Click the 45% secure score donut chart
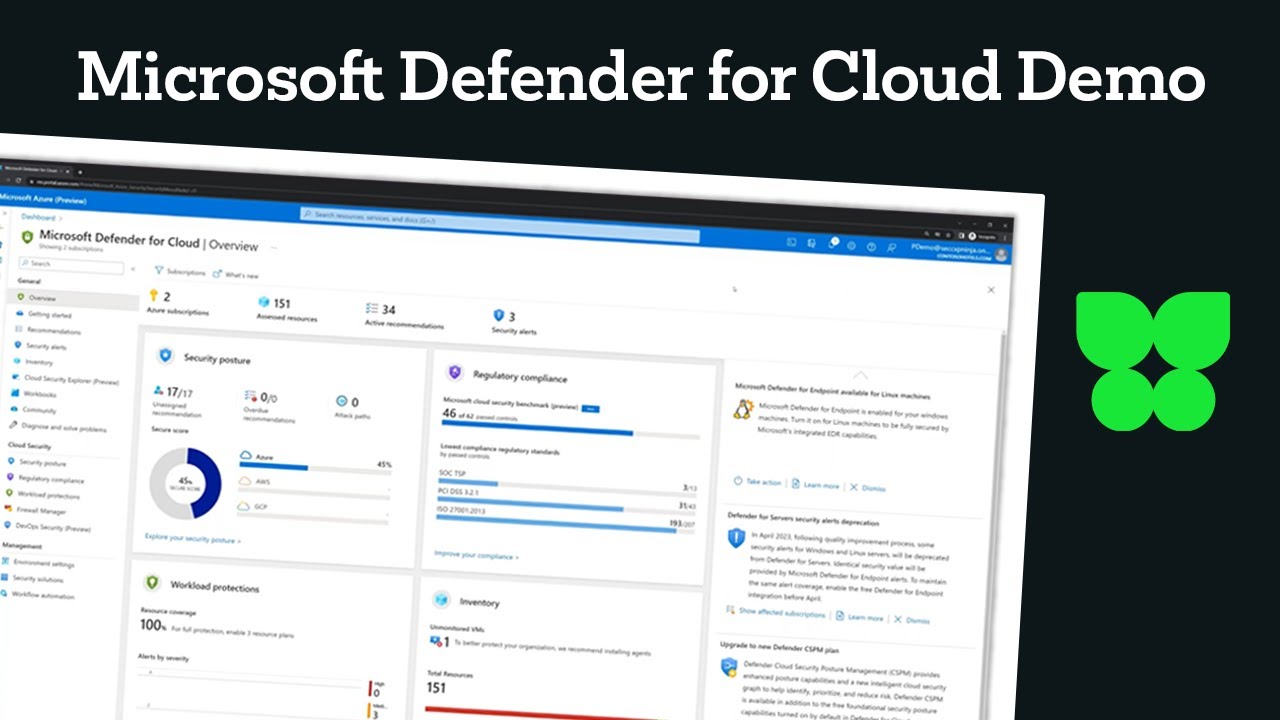The width and height of the screenshot is (1280, 720). click(185, 483)
